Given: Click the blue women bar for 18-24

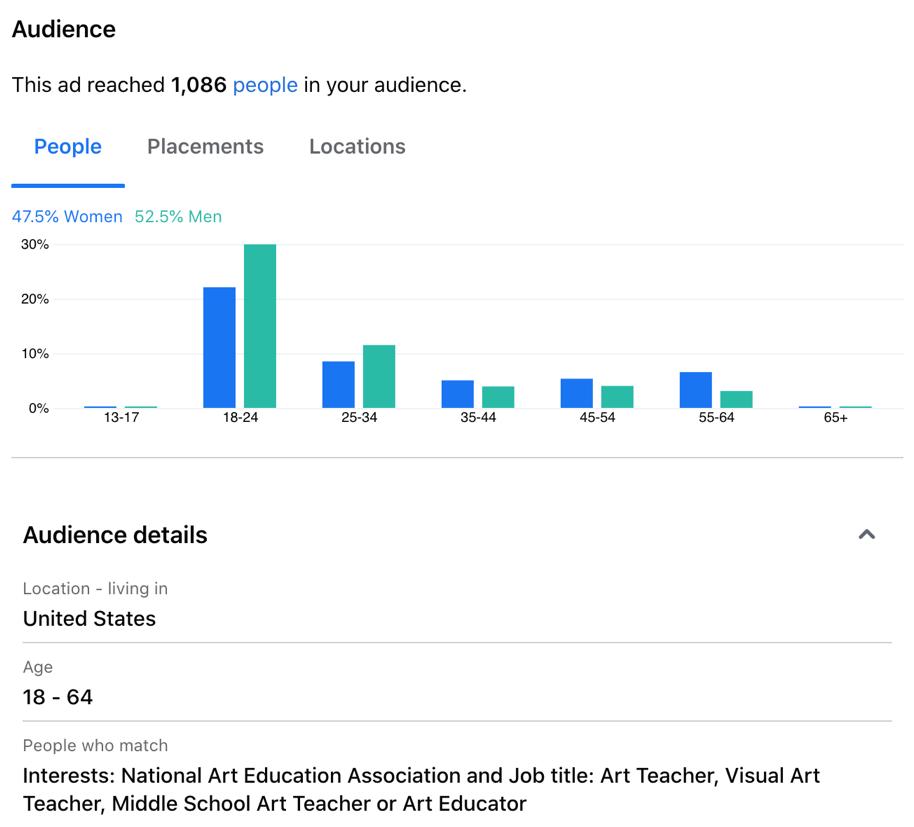Looking at the screenshot, I should (x=219, y=347).
